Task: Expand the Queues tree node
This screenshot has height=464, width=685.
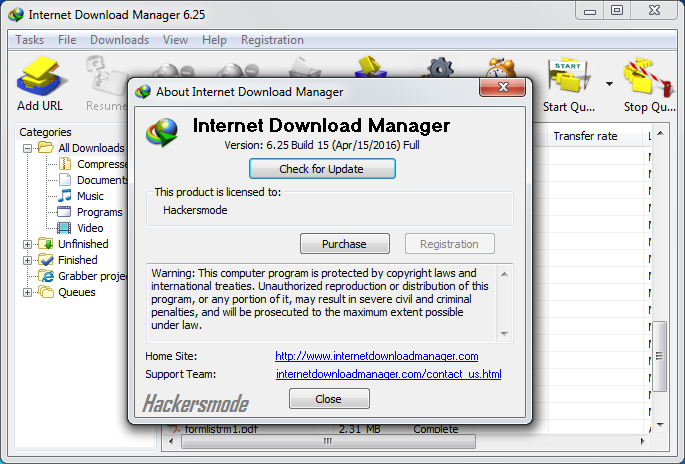Action: 27,292
